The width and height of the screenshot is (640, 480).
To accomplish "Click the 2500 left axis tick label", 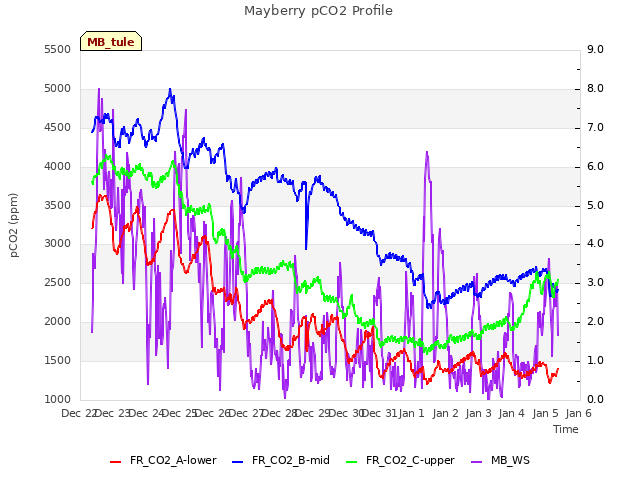I will click(58, 282).
